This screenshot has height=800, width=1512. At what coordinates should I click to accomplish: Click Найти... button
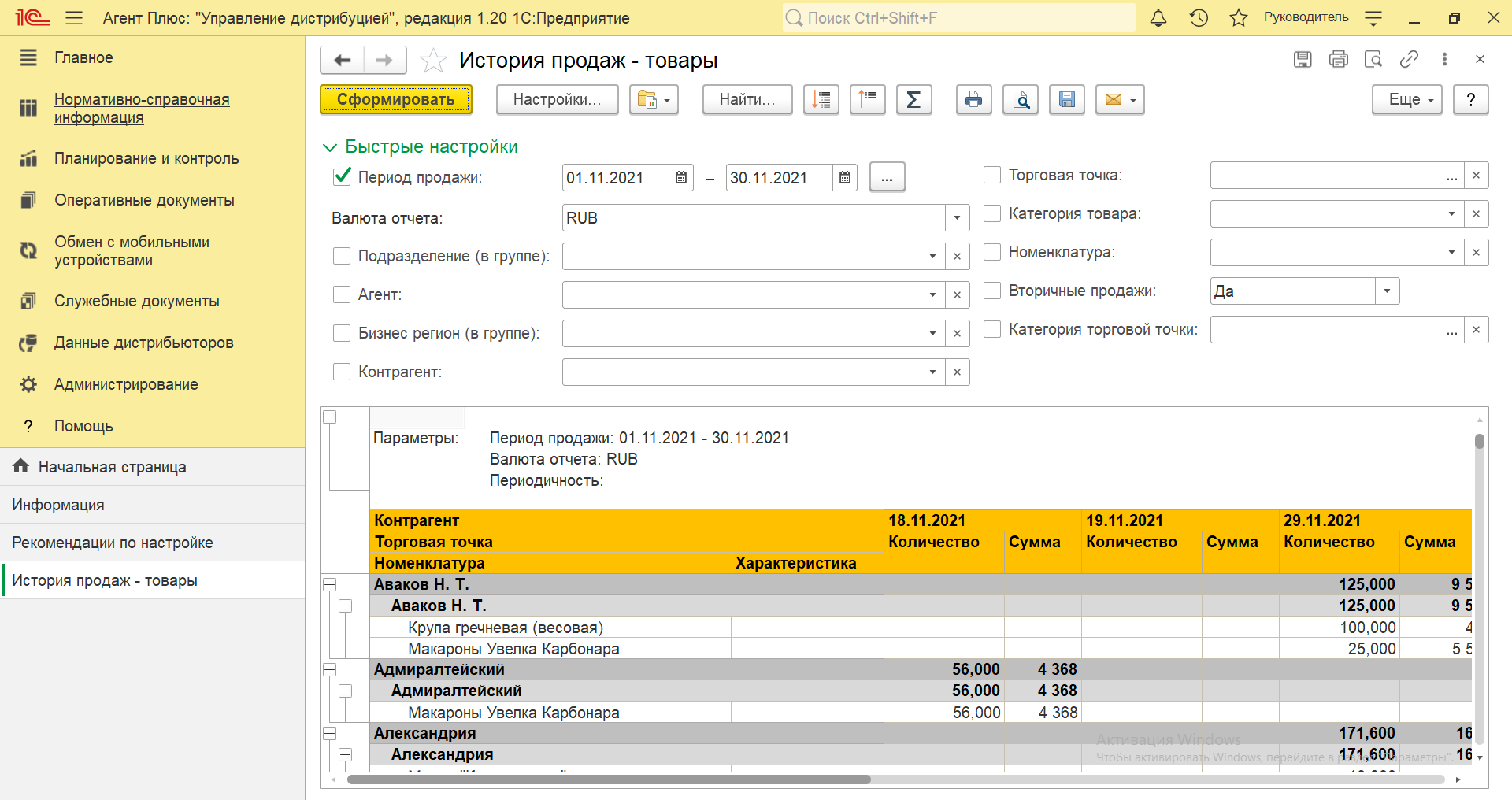click(x=747, y=100)
